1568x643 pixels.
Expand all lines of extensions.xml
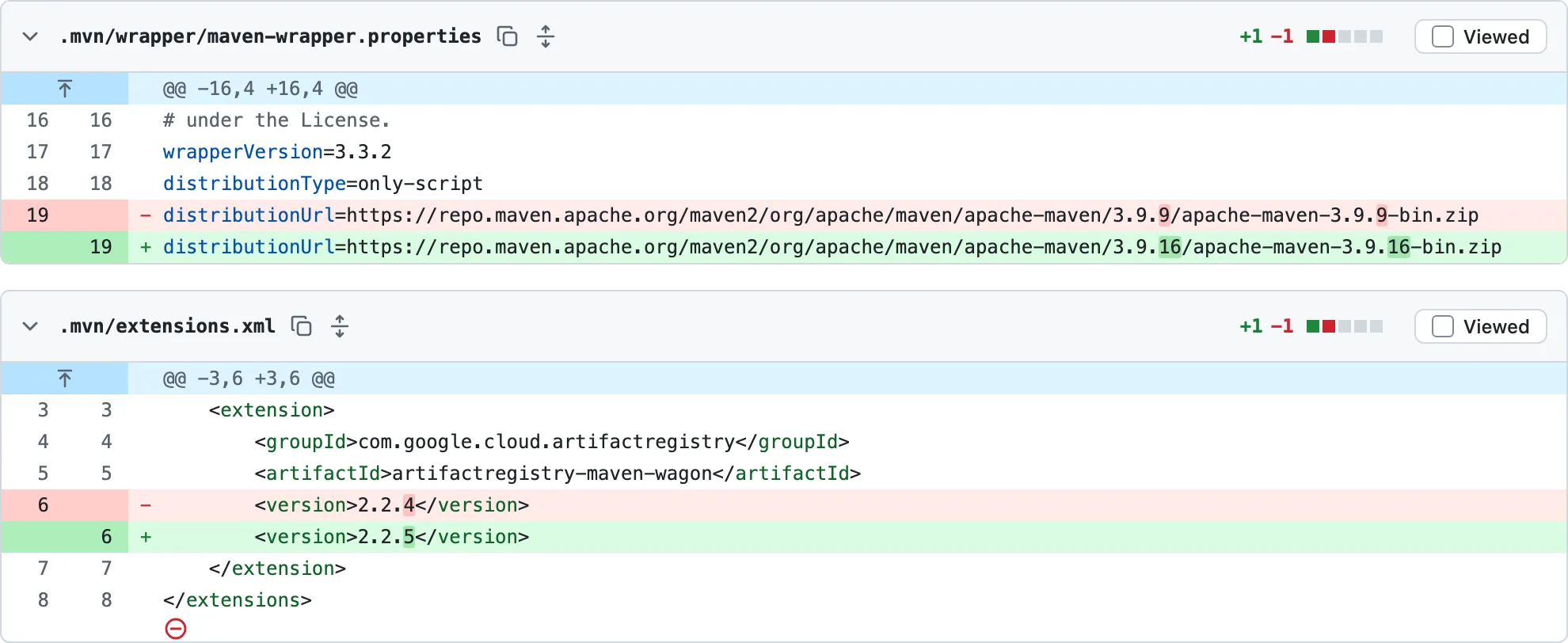(x=340, y=326)
